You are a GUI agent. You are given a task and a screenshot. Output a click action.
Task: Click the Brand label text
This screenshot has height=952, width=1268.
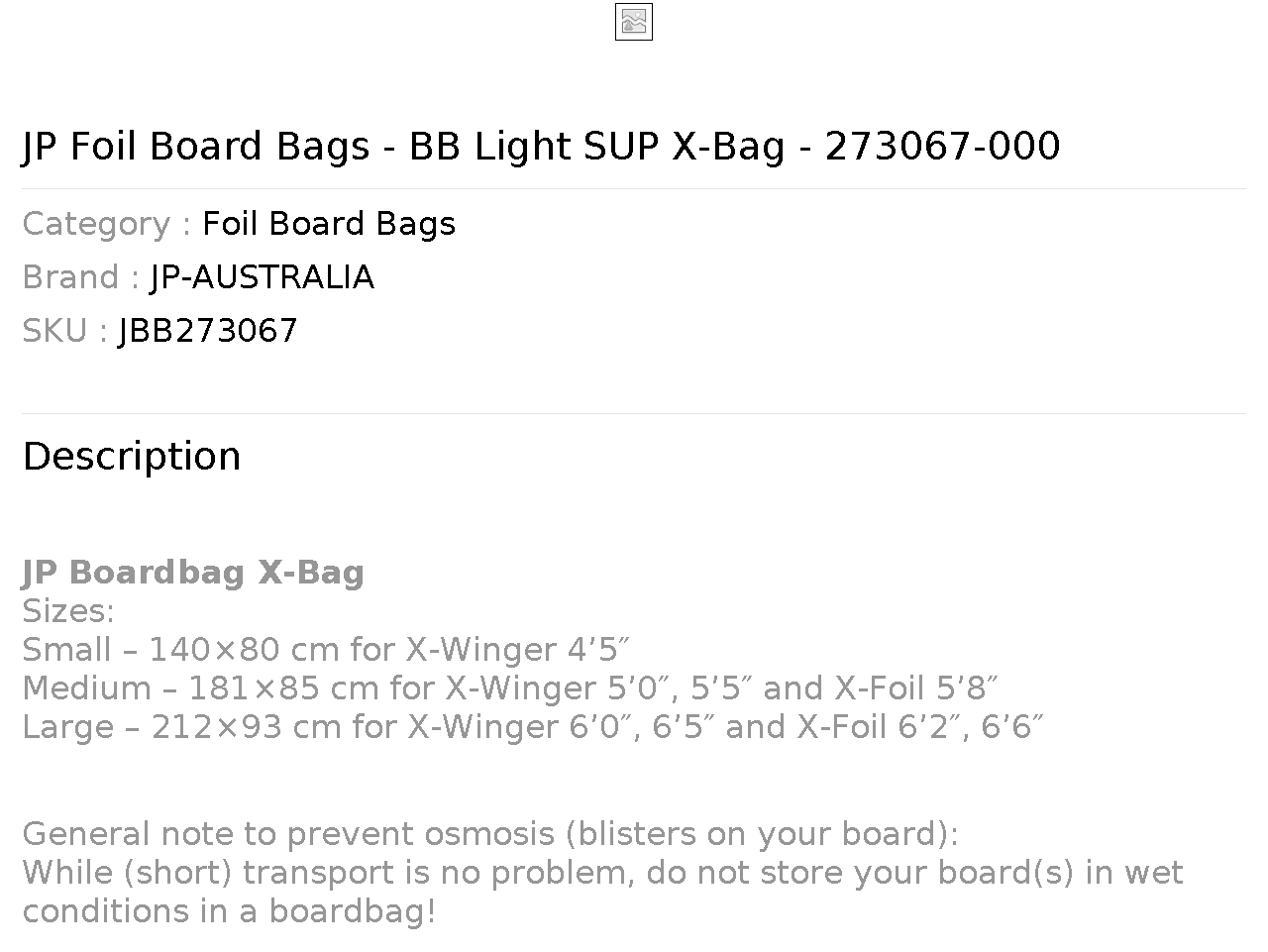pyautogui.click(x=81, y=277)
